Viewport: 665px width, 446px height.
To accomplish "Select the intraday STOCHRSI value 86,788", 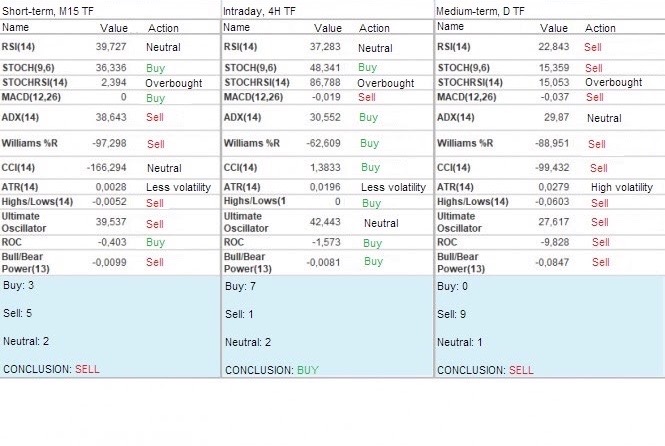I will 325,82.
